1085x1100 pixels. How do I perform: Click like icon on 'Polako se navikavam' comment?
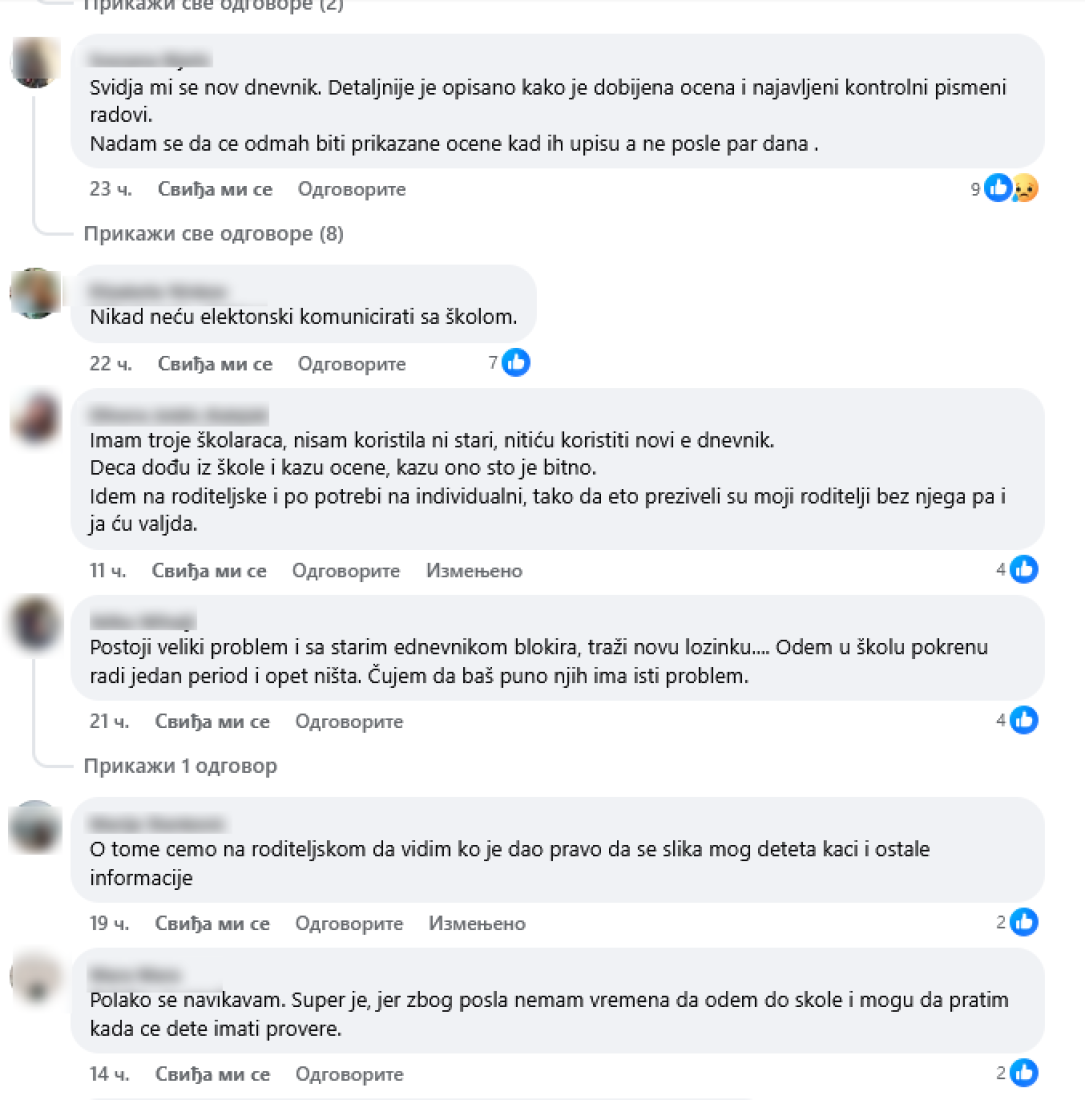1024,1073
